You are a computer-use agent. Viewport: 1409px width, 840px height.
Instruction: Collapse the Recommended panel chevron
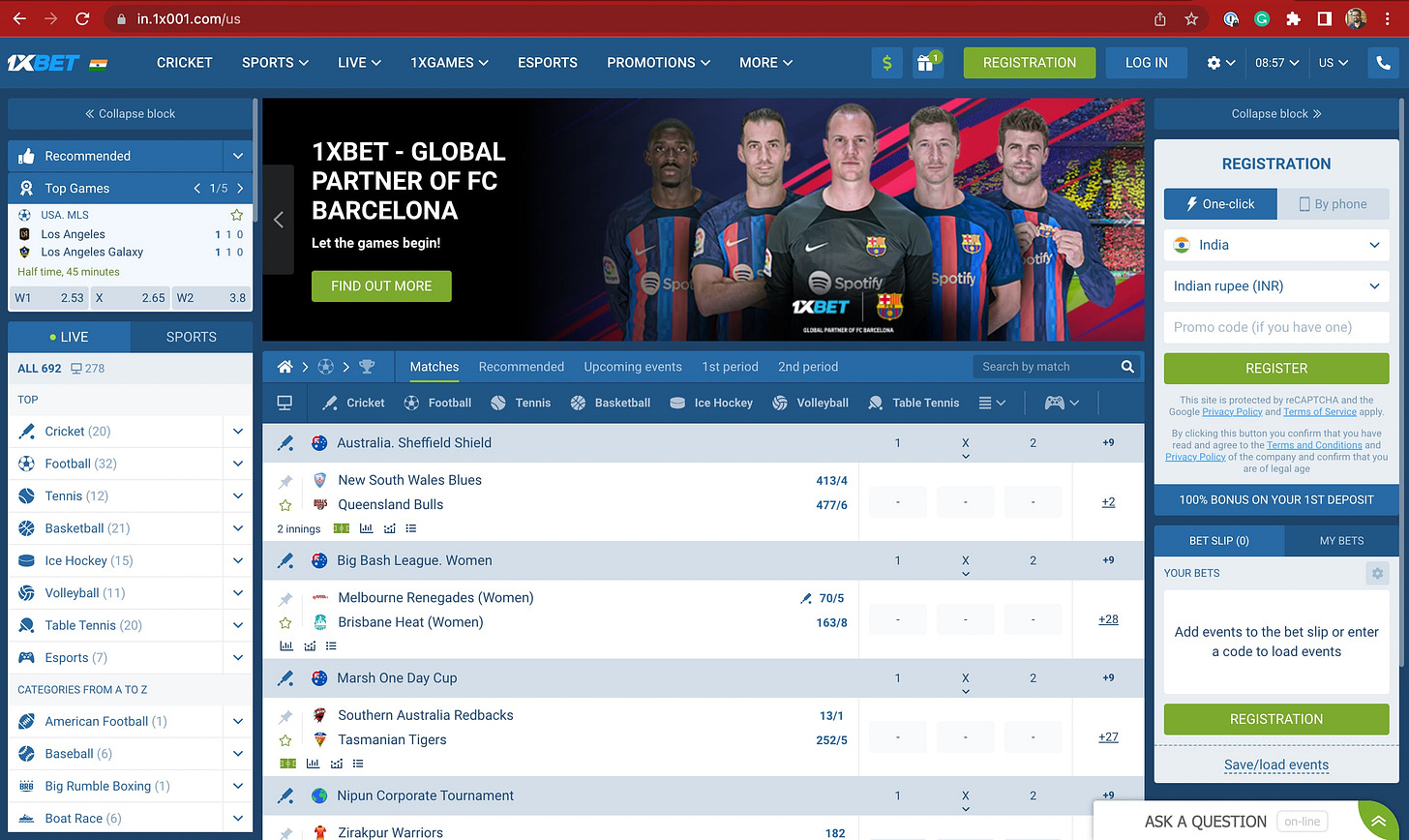pyautogui.click(x=238, y=156)
